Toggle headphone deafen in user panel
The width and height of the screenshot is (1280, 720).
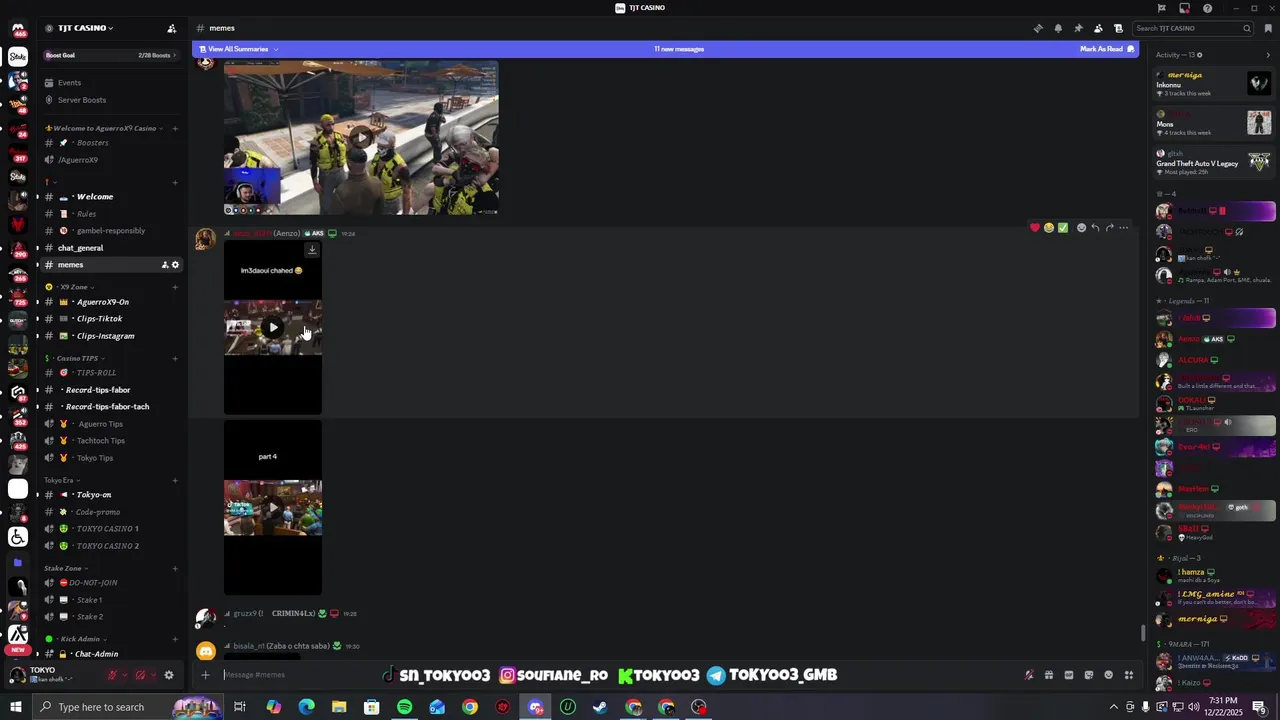141,675
